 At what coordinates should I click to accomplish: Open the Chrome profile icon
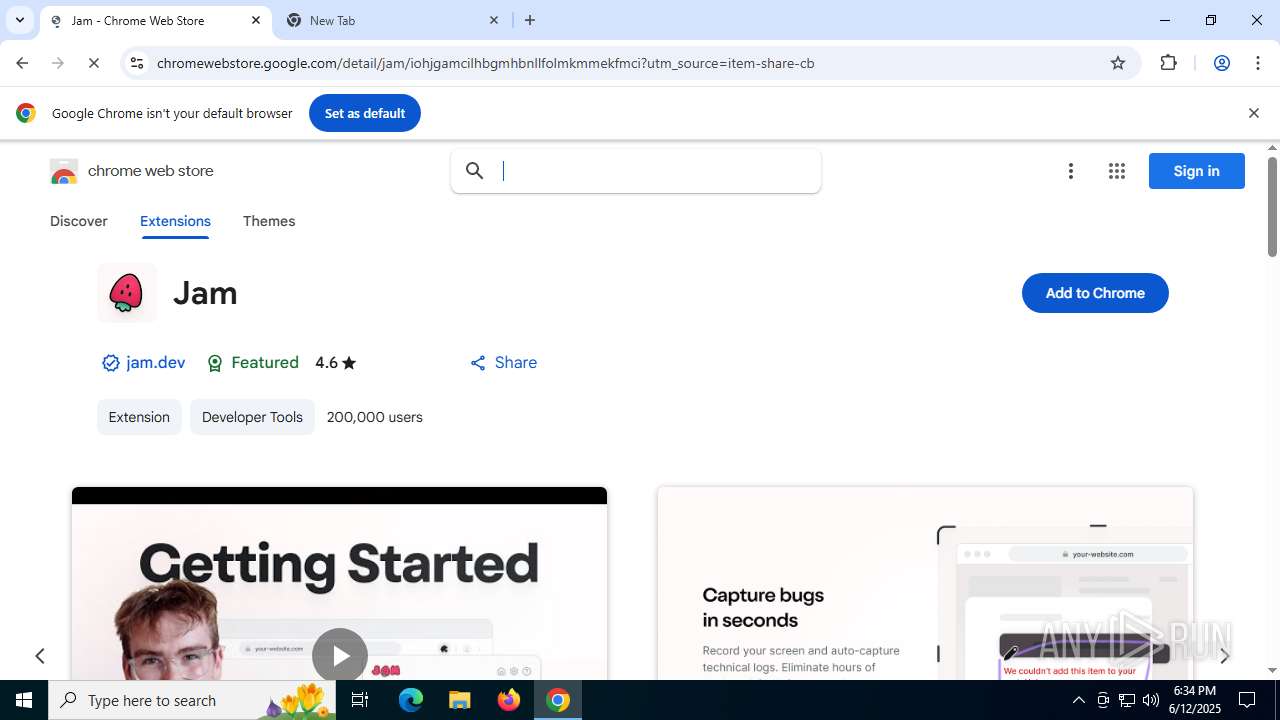[1222, 63]
